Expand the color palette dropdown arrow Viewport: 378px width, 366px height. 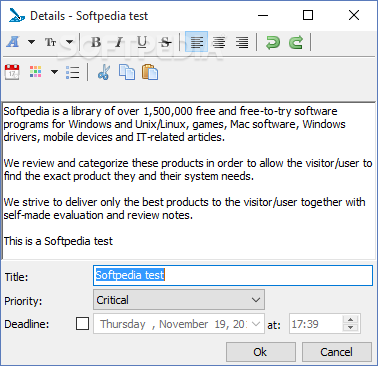pyautogui.click(x=54, y=72)
